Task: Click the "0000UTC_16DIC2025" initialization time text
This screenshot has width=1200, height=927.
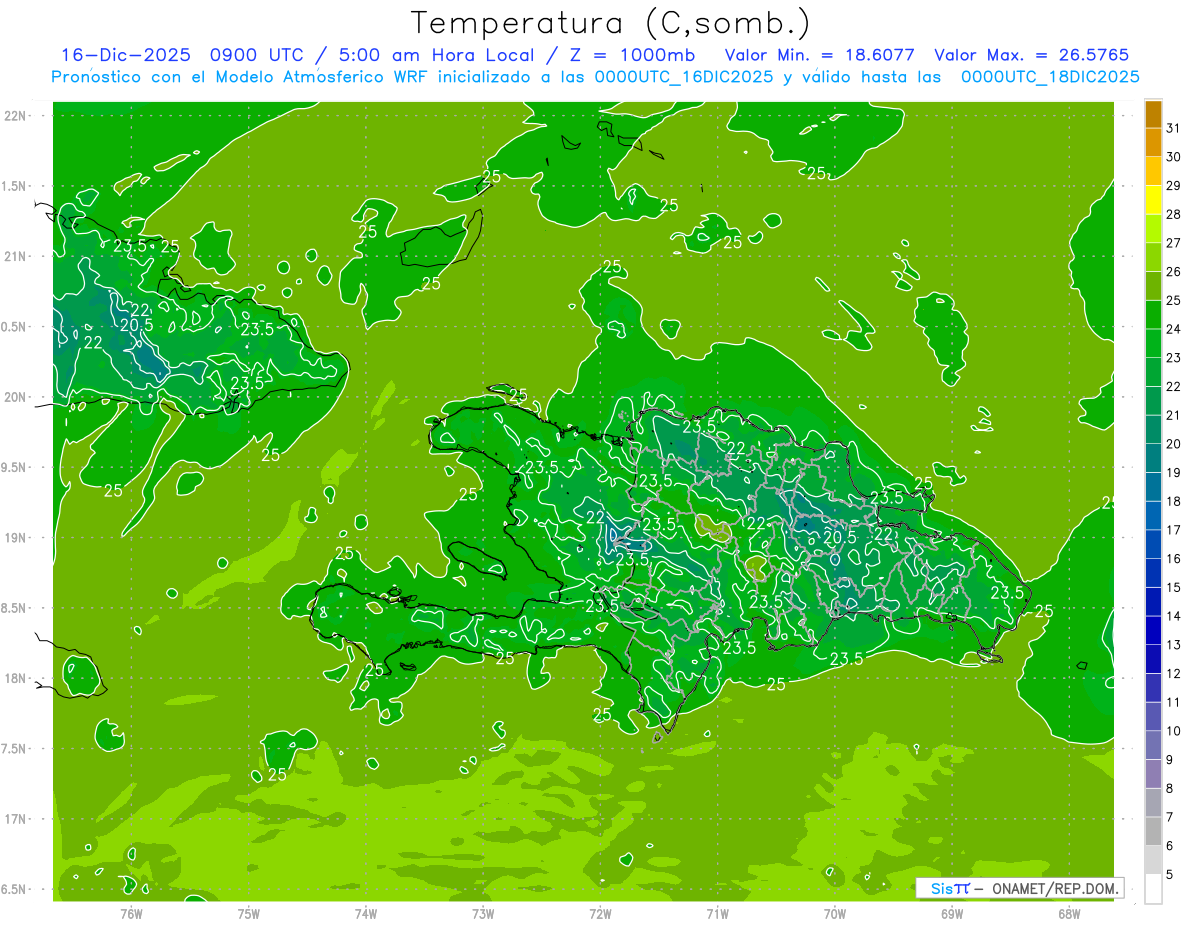Action: tap(683, 77)
